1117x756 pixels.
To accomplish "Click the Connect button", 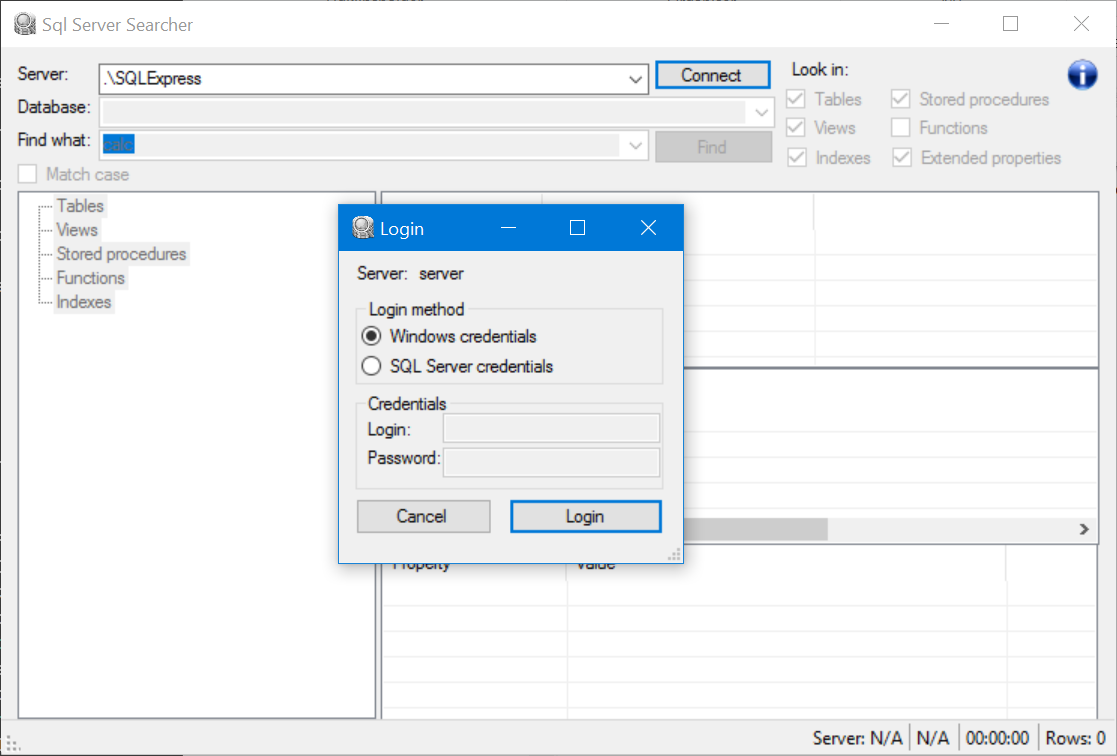I will point(712,75).
